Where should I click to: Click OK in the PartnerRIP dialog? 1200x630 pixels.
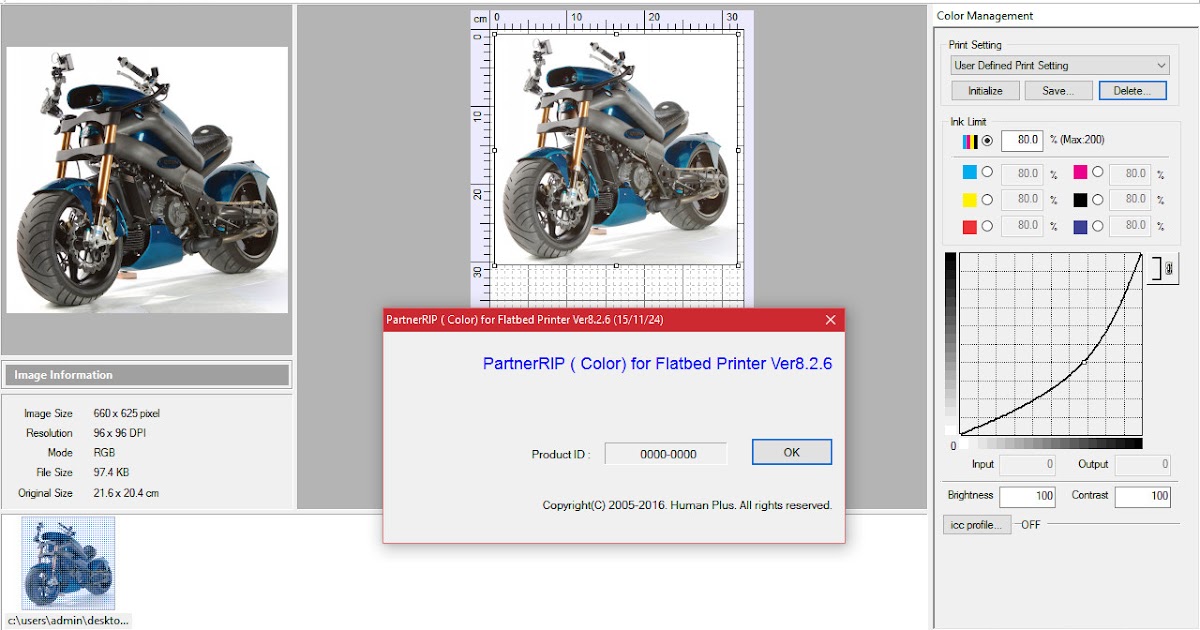click(792, 452)
